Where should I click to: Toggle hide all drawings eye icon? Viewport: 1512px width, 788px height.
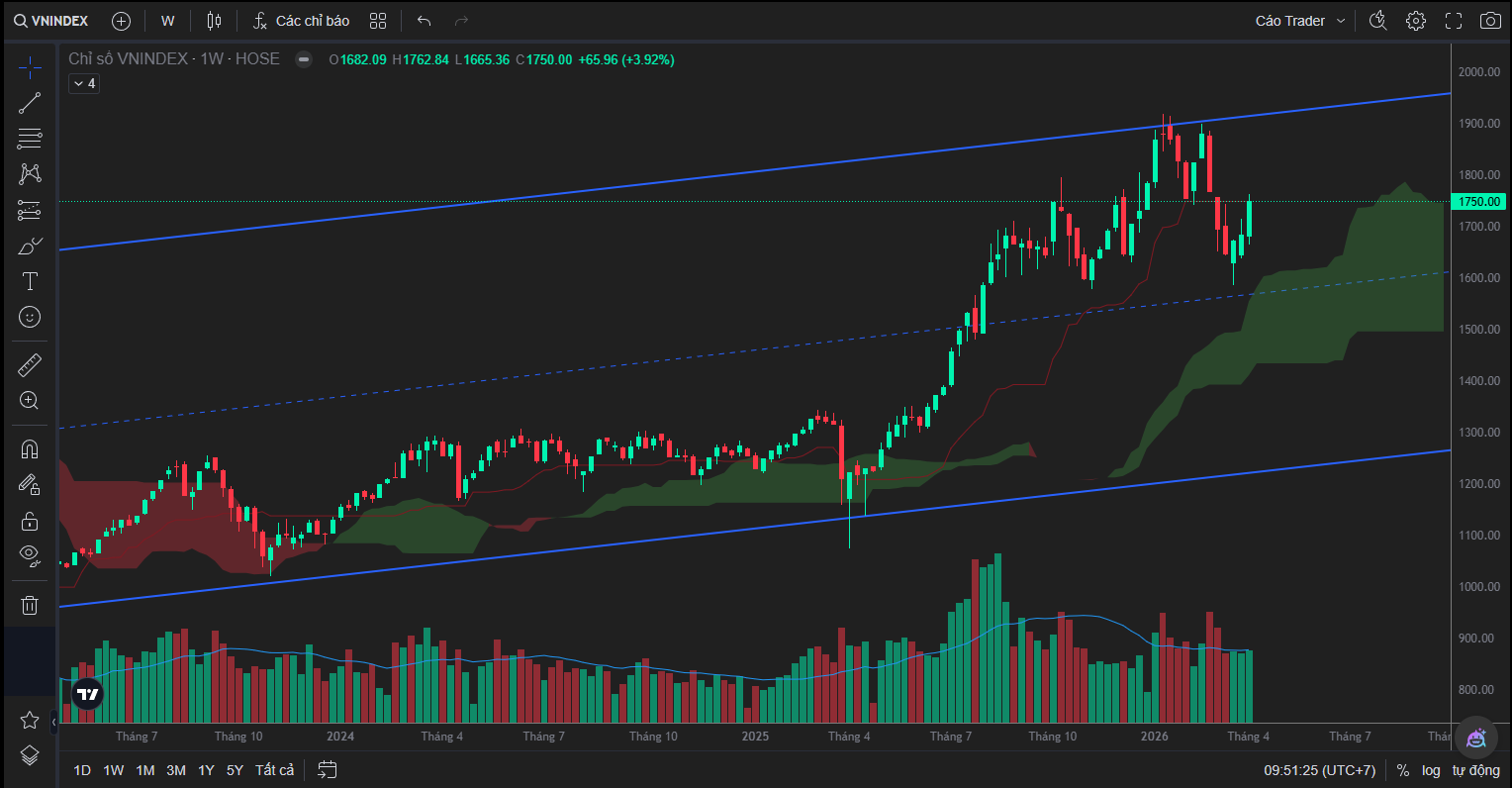tap(30, 556)
